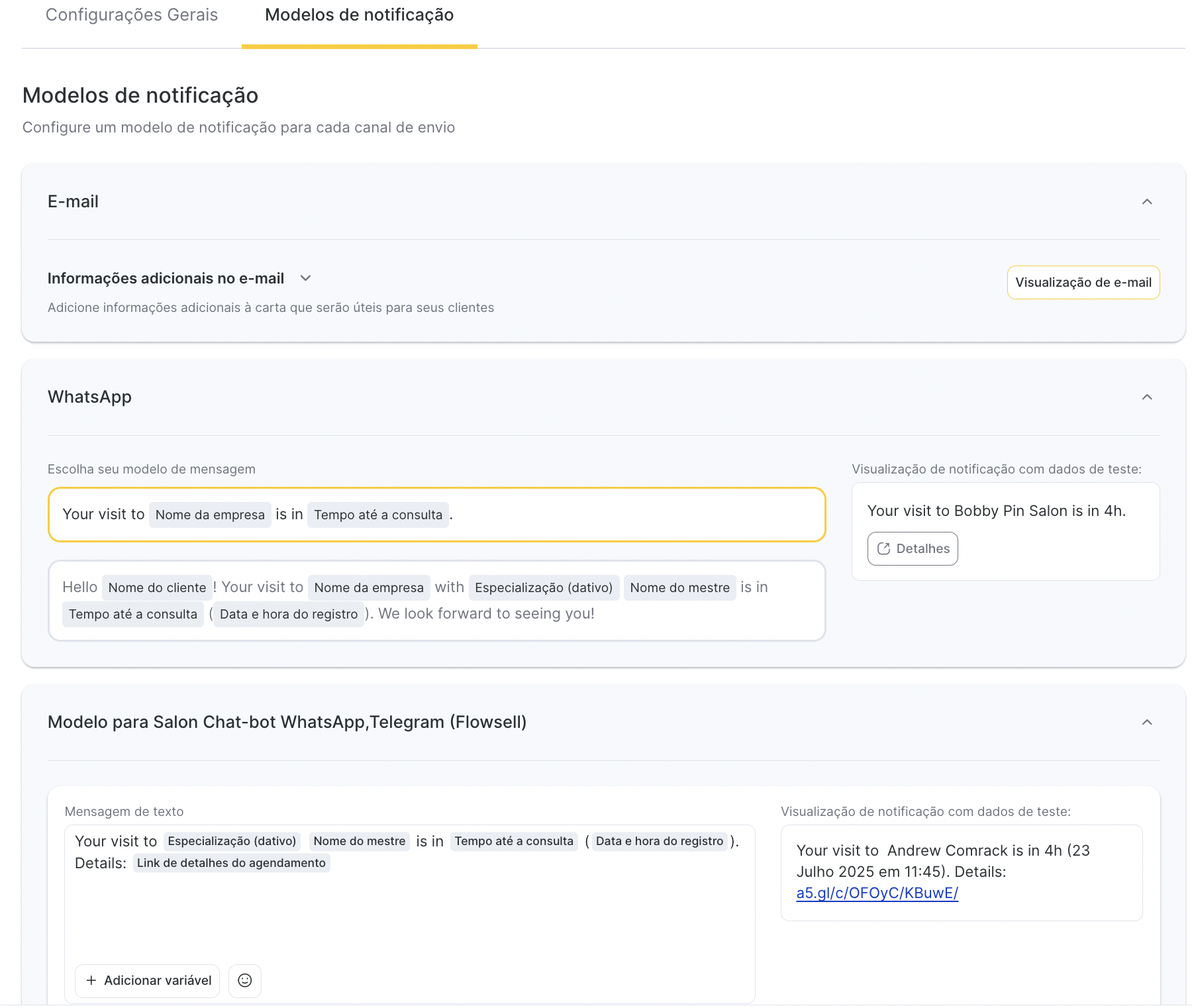
Task: Click the Detalhes external link icon
Action: (883, 548)
